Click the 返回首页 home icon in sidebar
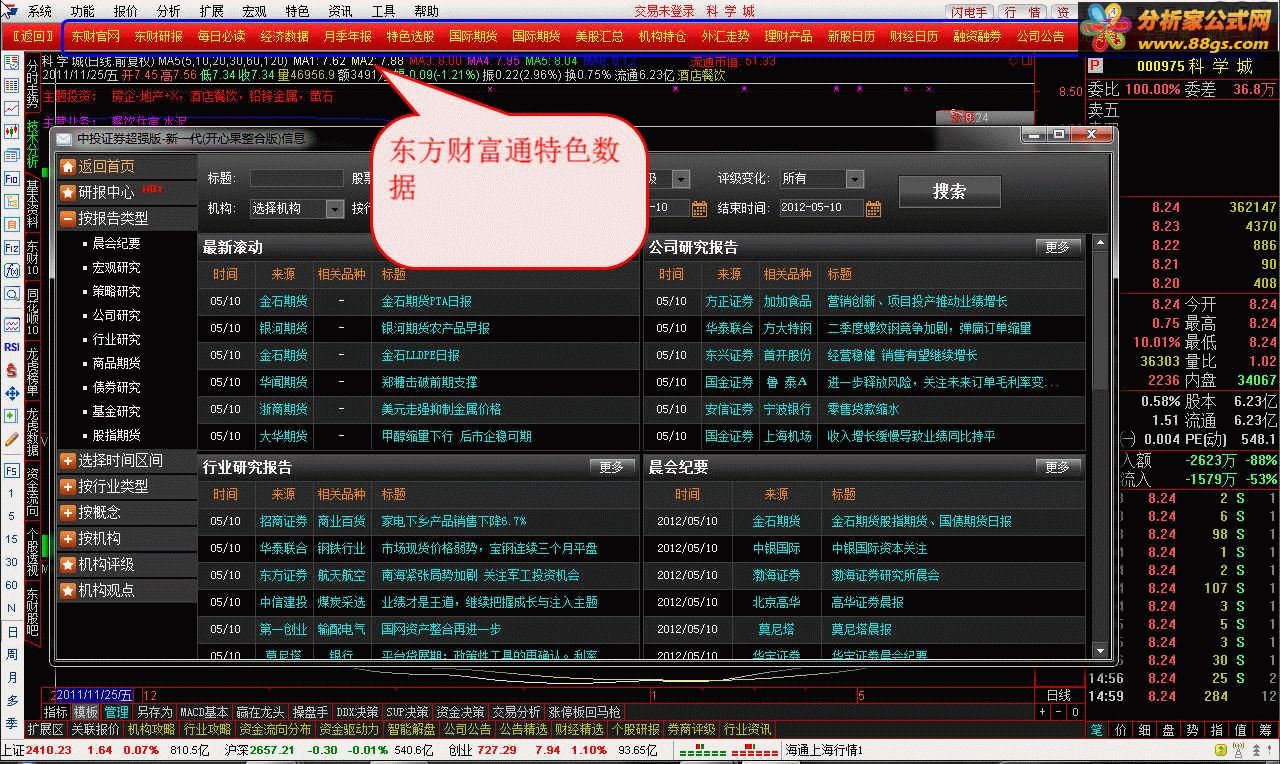Screen dimensions: 1280x764 click(x=68, y=167)
